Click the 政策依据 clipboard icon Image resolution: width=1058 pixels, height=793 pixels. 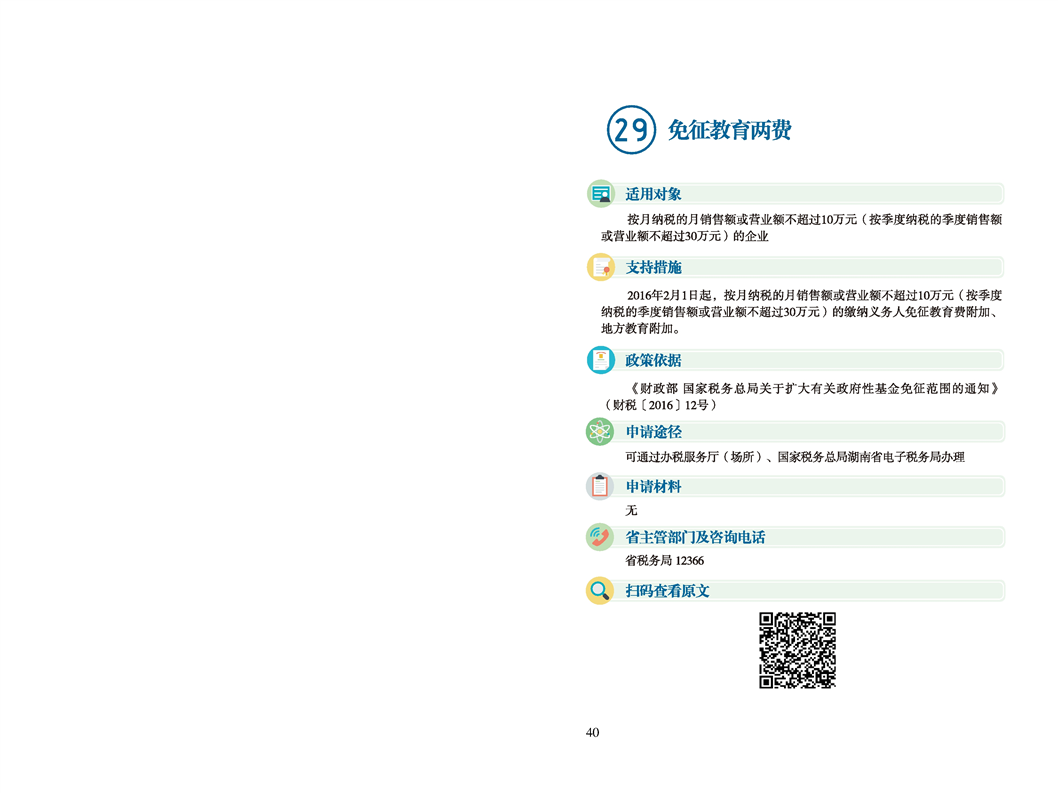point(601,360)
